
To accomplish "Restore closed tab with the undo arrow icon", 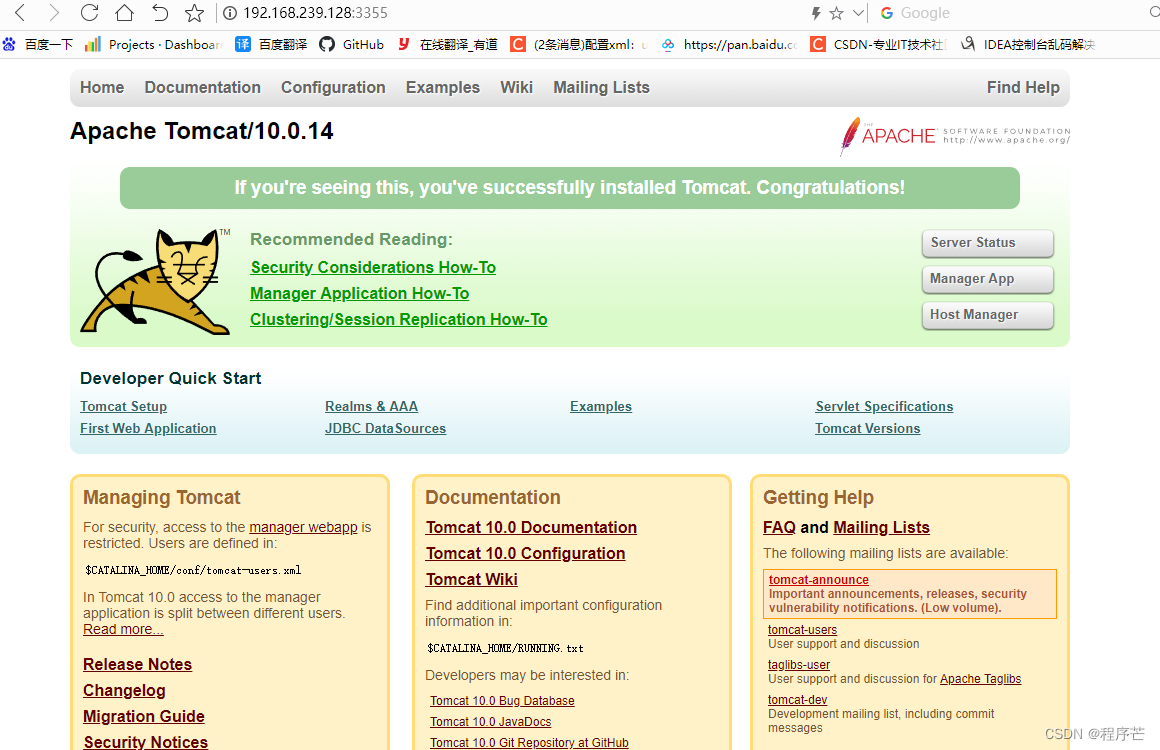I will [160, 13].
